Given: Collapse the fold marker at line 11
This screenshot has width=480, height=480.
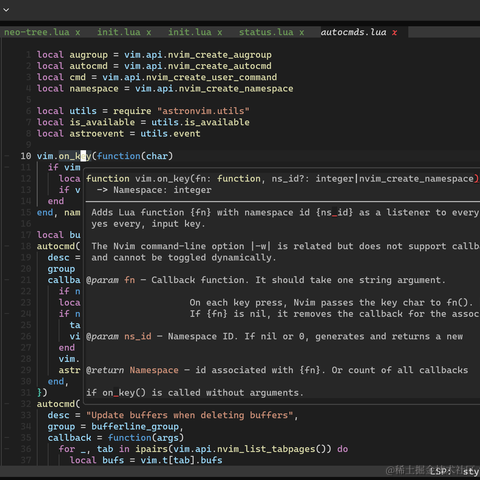Looking at the screenshot, I should pos(7,167).
